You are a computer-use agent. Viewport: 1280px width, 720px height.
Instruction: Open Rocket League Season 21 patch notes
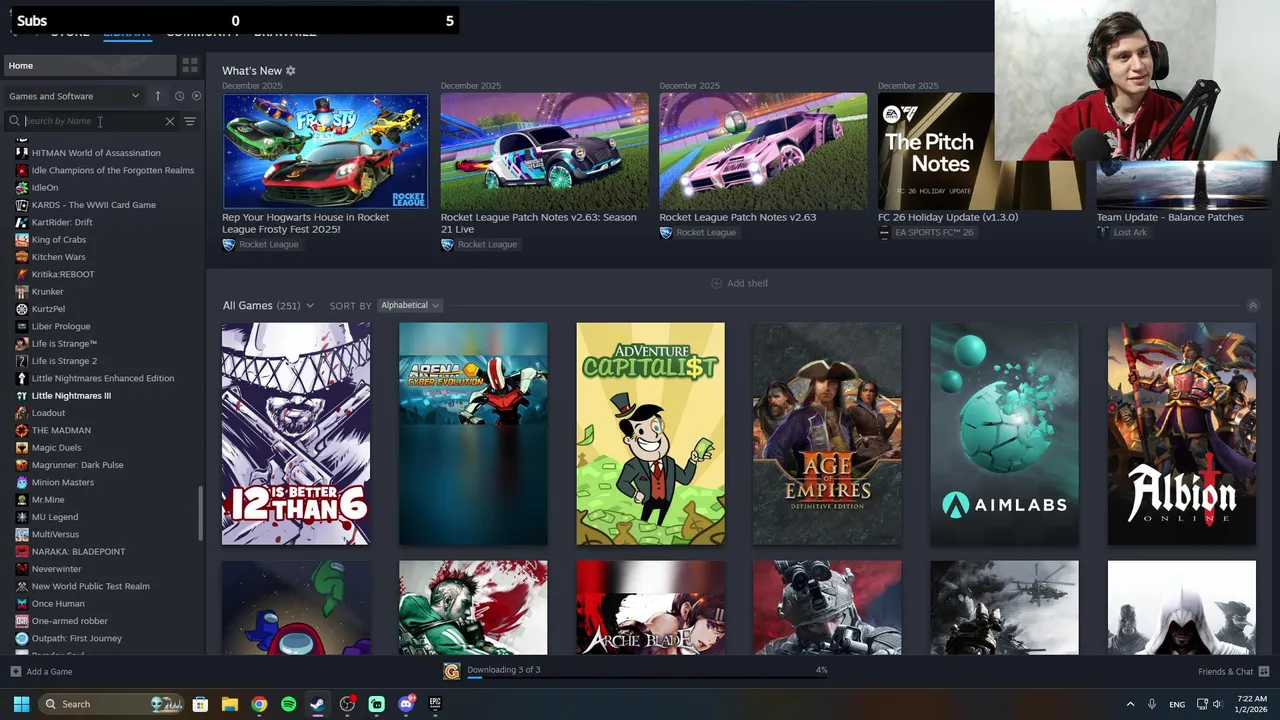pyautogui.click(x=544, y=151)
